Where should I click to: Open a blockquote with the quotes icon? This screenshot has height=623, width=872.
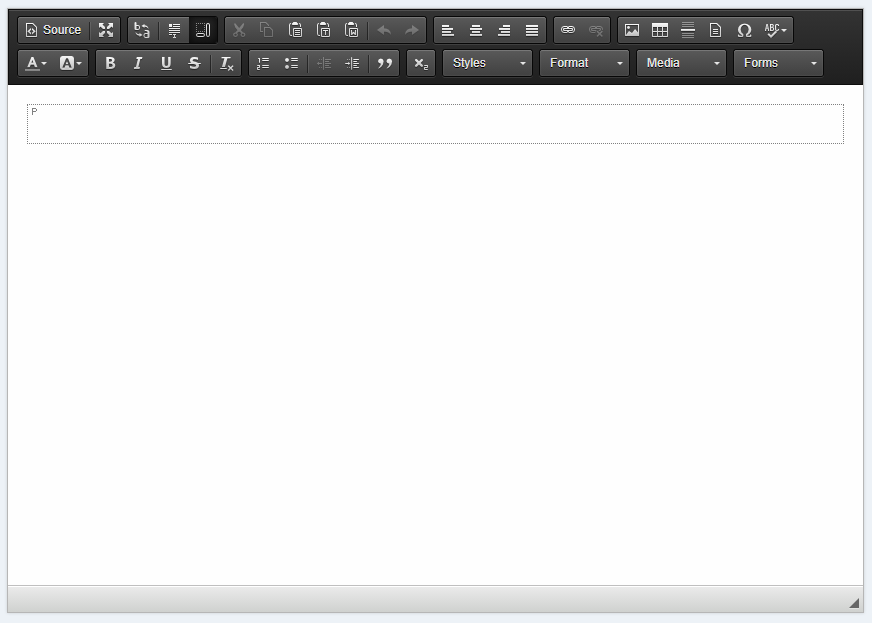[x=384, y=62]
